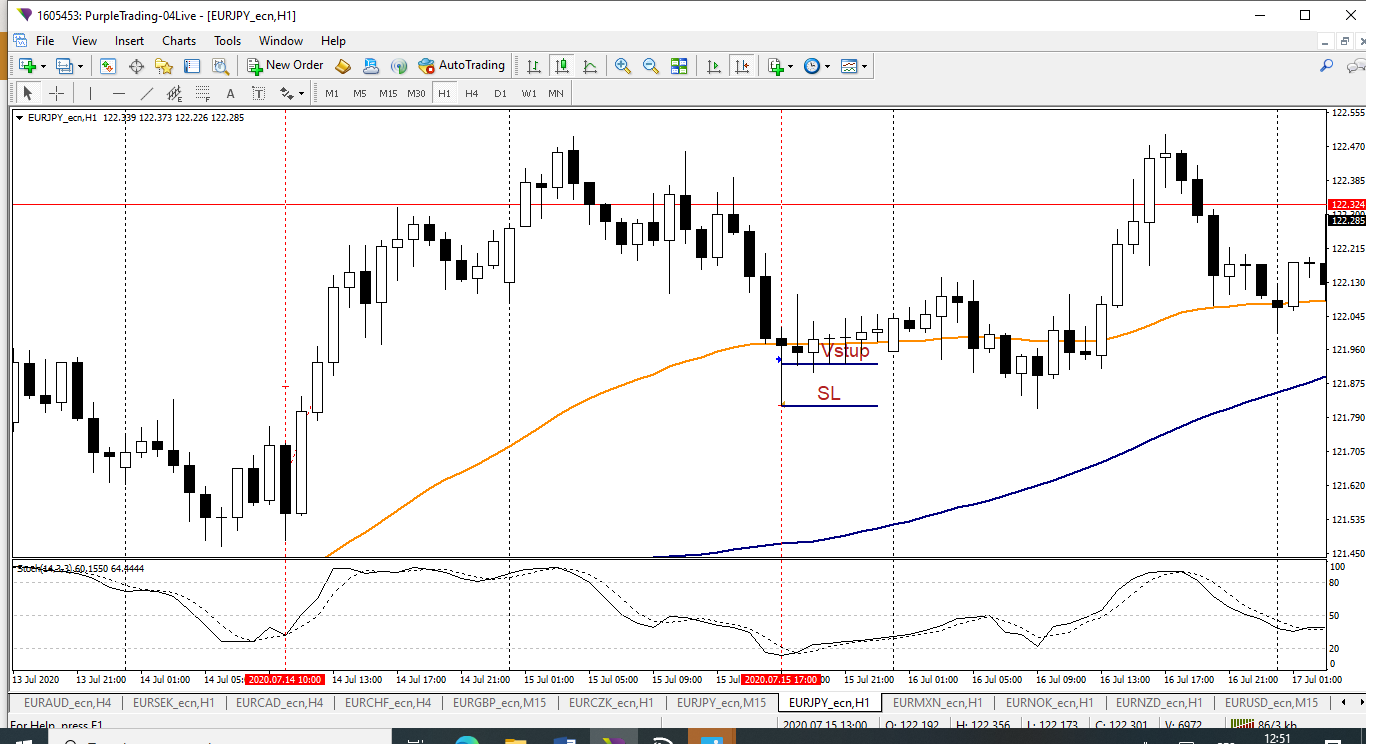This screenshot has height=744, width=1382.
Task: Open the File menu
Action: [x=45, y=41]
